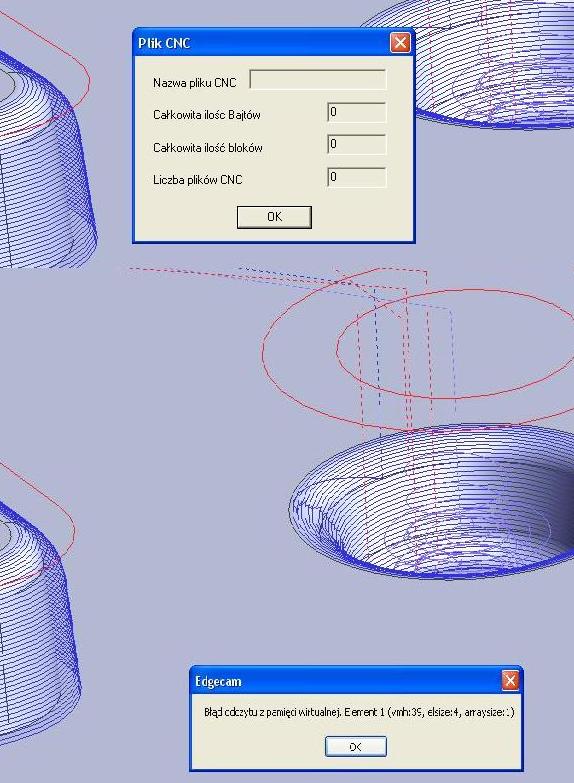Screen dimensions: 574x783
Task: Focus the Nazwa pliku CNC field
Action: [x=318, y=80]
